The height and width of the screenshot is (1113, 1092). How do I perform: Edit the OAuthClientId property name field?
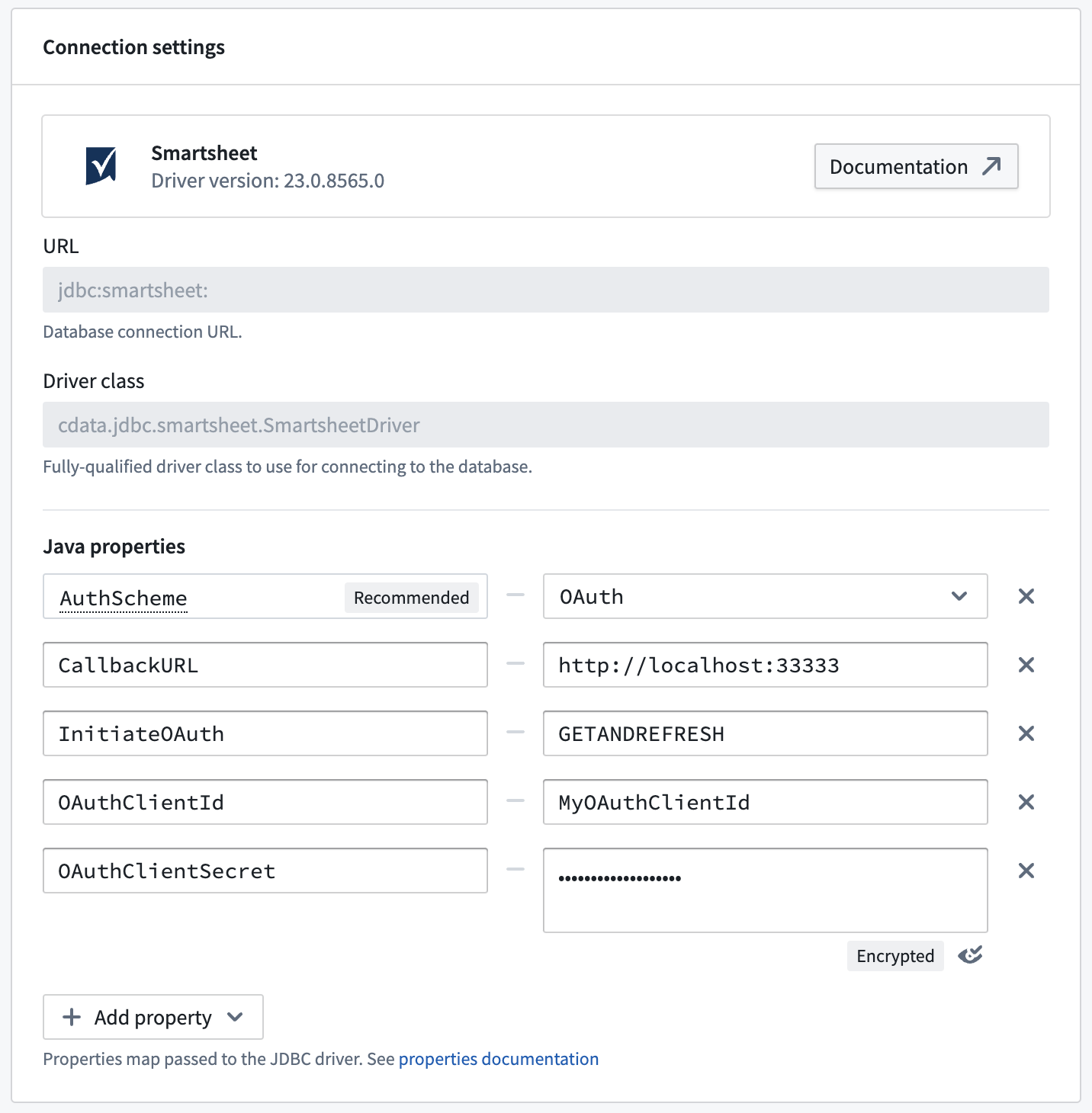click(x=265, y=802)
